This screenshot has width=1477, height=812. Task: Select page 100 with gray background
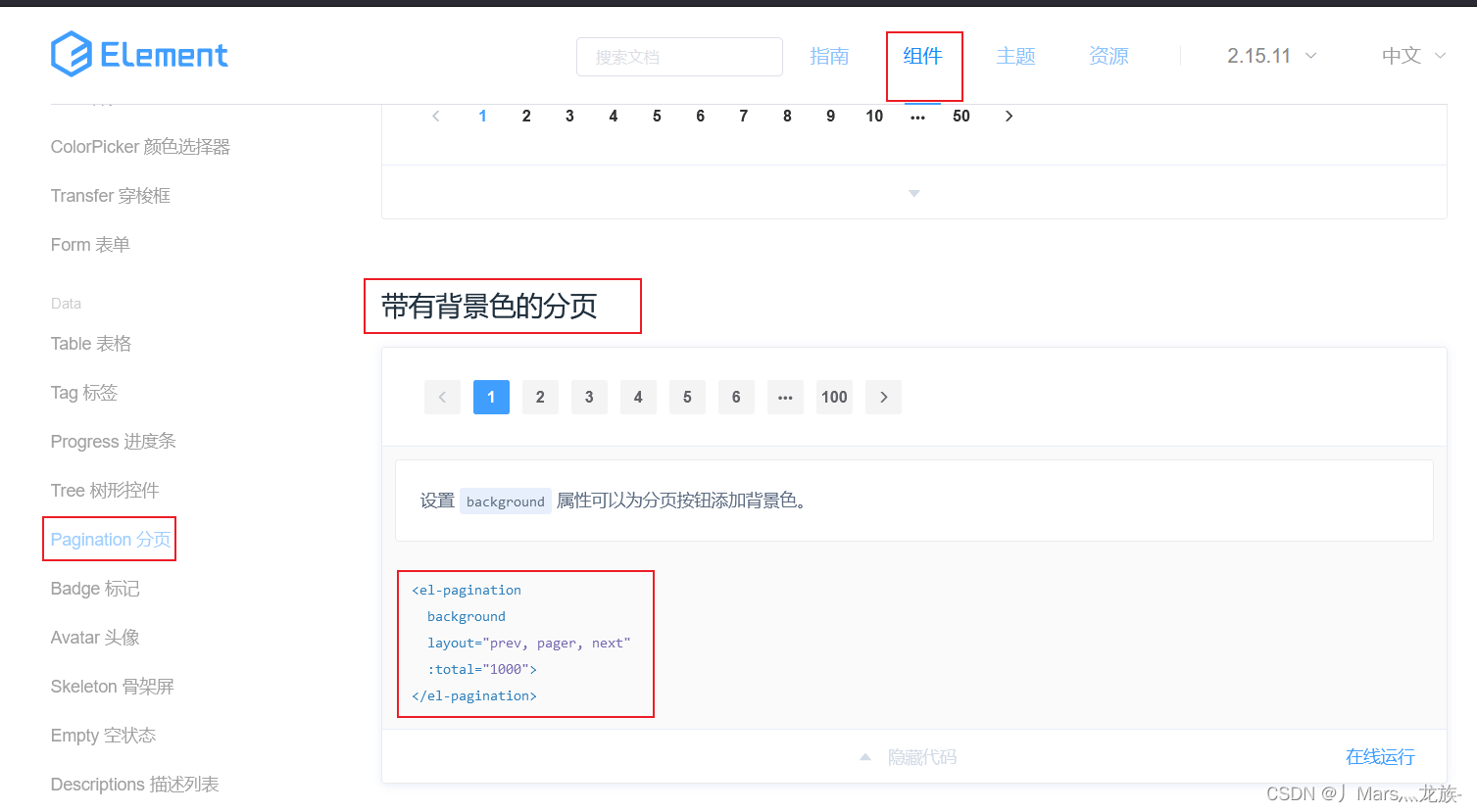(834, 397)
